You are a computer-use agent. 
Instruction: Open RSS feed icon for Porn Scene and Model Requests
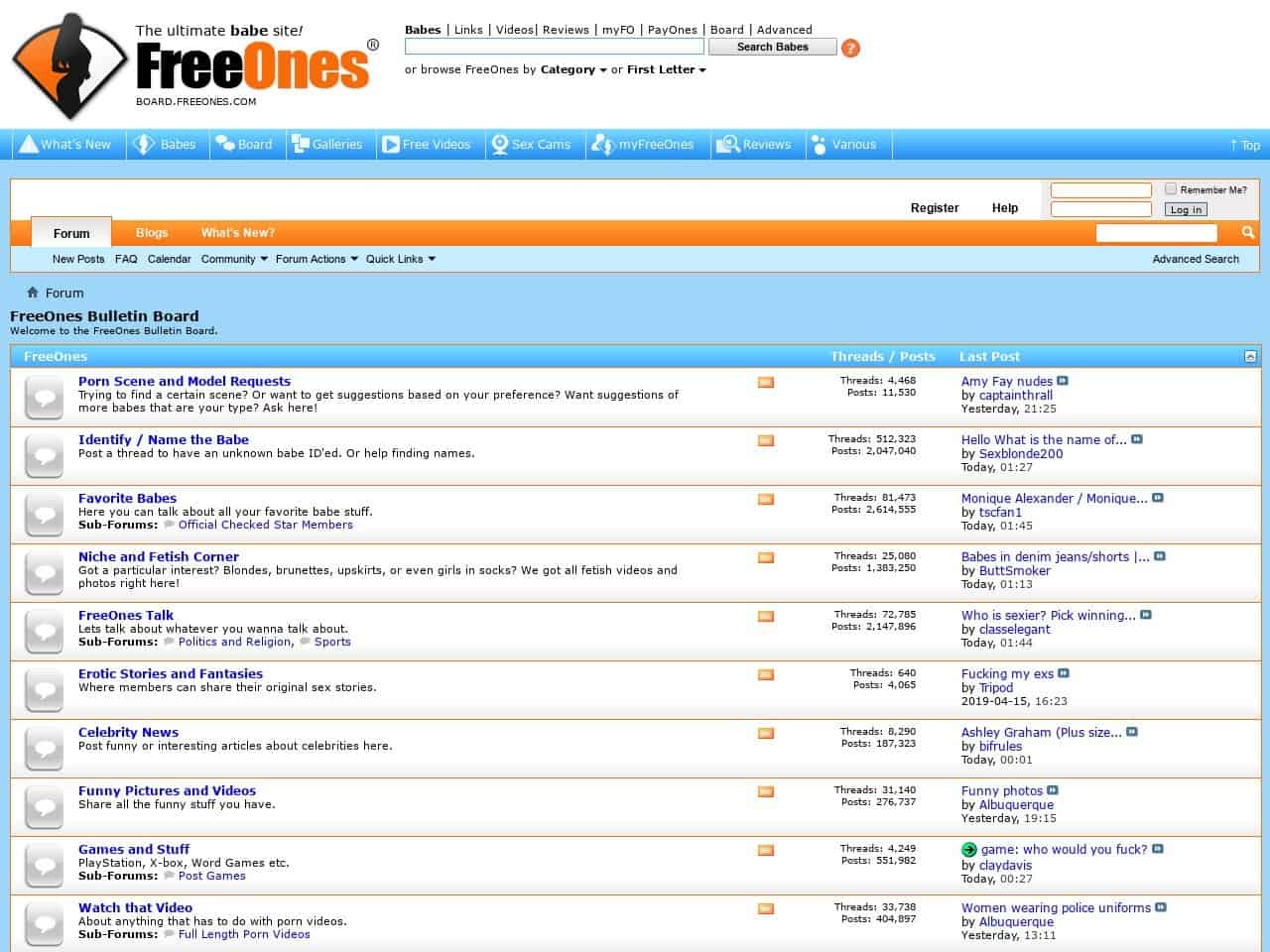(x=766, y=382)
